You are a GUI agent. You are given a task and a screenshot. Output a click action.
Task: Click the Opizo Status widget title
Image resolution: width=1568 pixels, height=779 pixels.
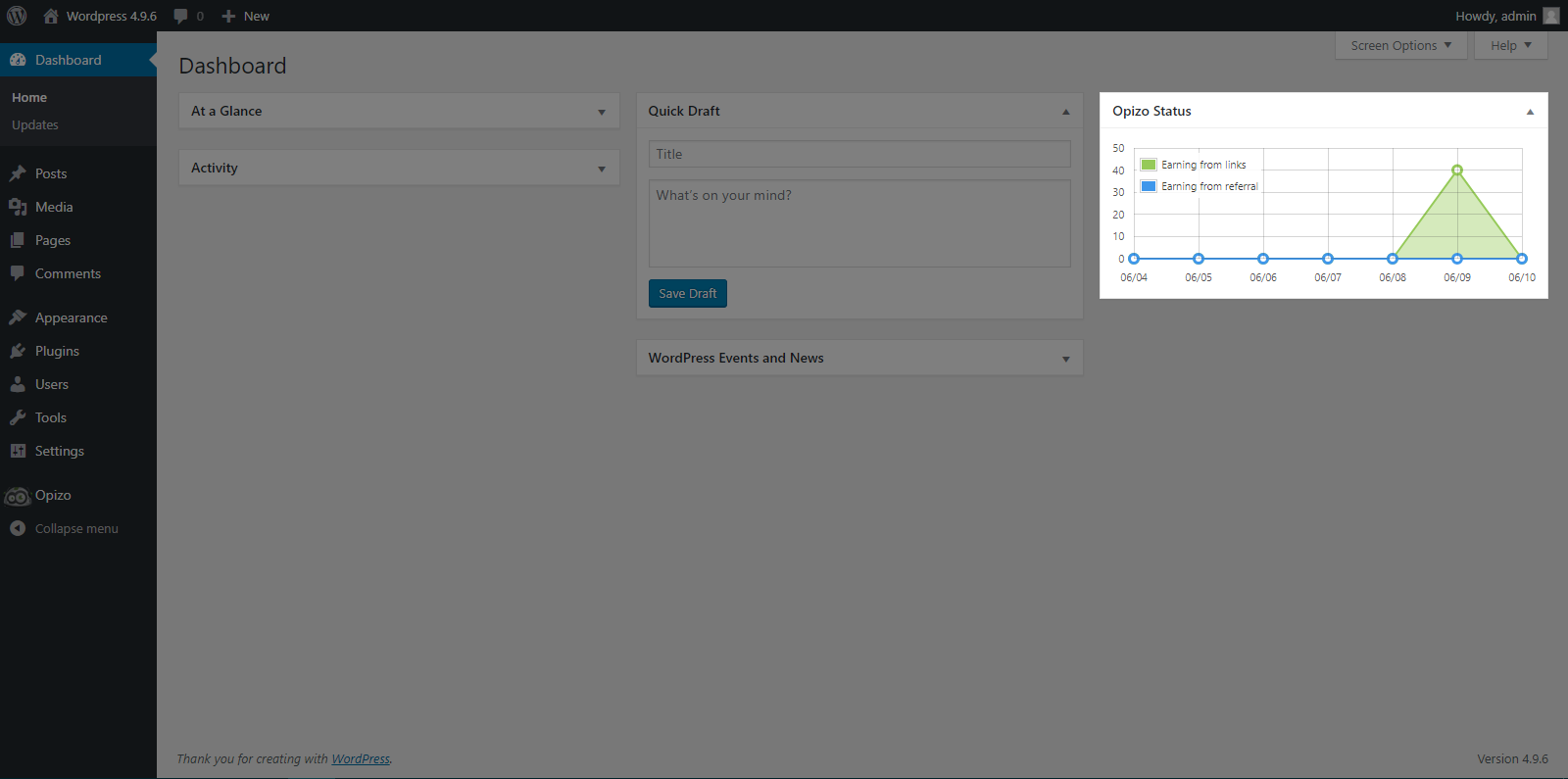click(x=1151, y=111)
